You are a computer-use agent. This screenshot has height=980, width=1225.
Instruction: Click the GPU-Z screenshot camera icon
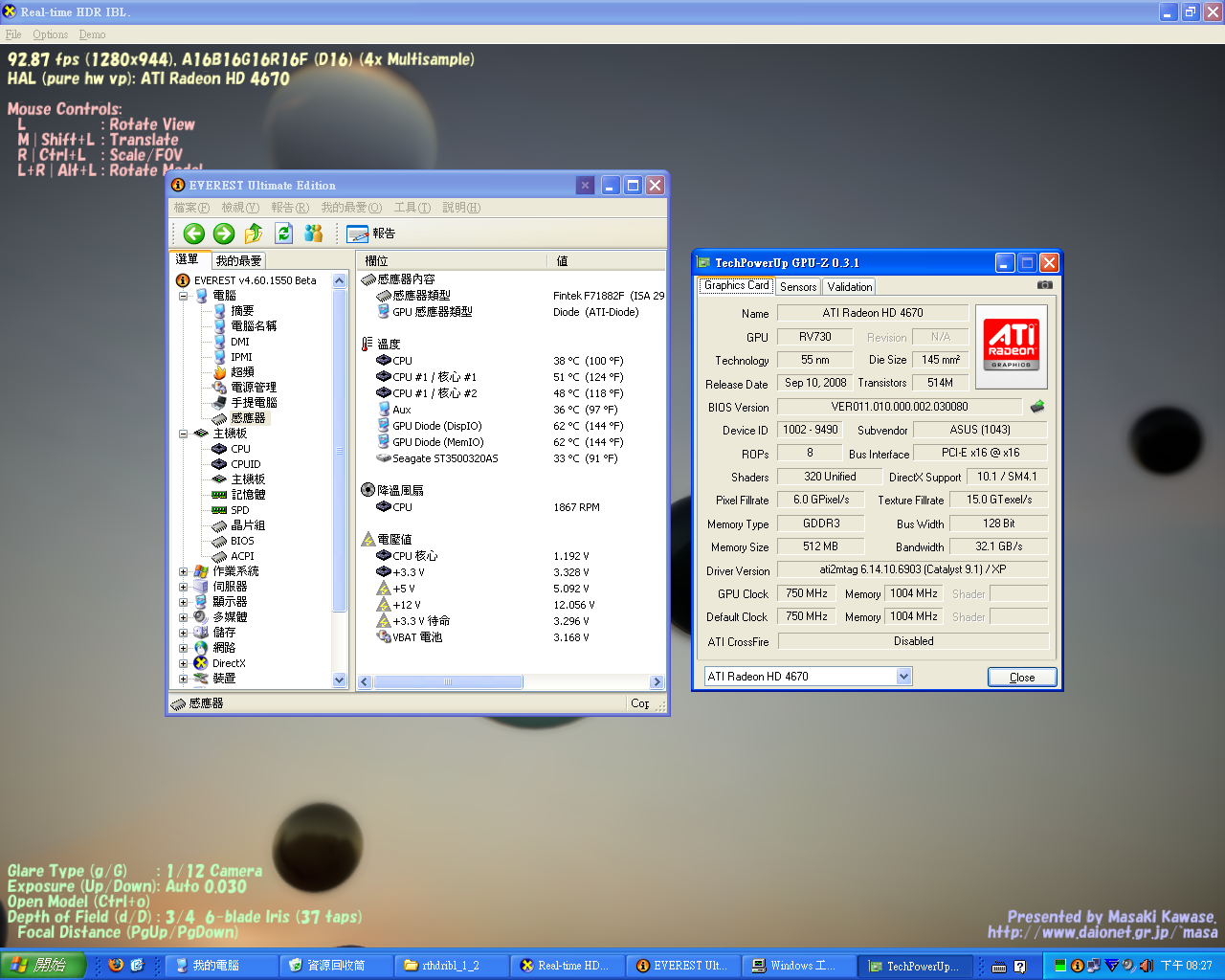tap(1044, 285)
